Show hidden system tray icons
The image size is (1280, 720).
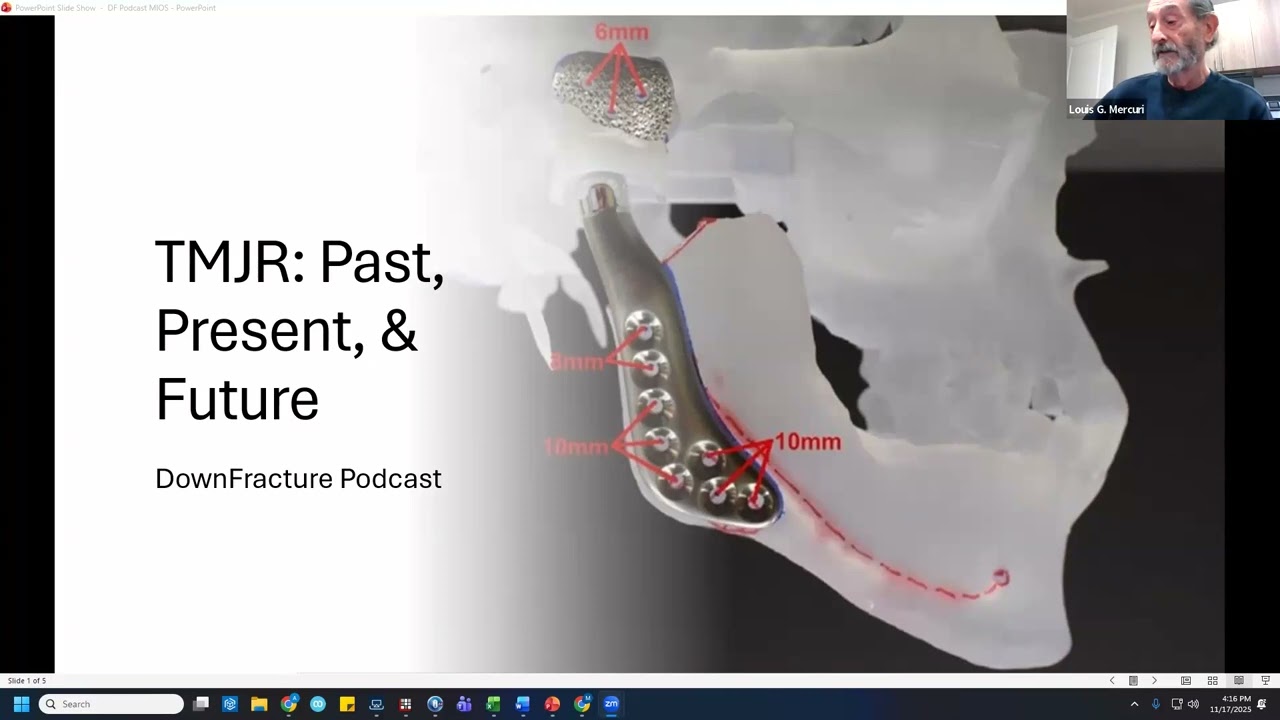pos(1134,704)
